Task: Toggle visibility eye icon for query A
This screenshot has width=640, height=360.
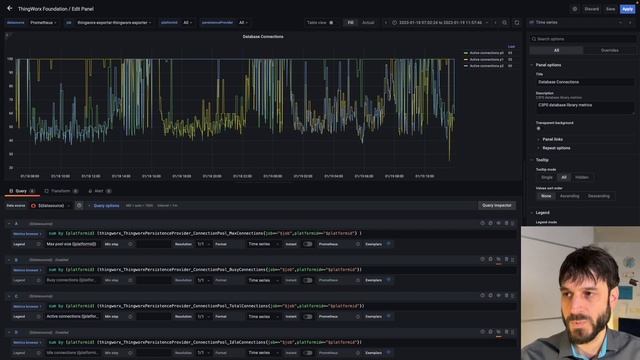Action: point(498,223)
